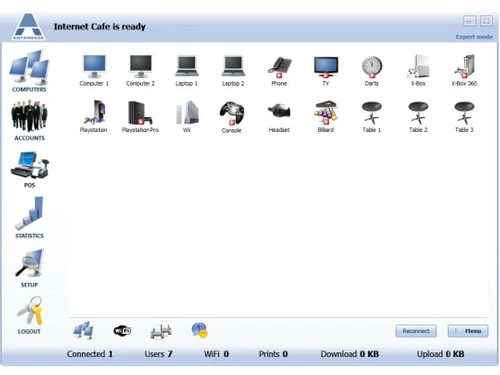The width and height of the screenshot is (500, 375).
Task: Select the Laptop 1 station
Action: [x=187, y=71]
